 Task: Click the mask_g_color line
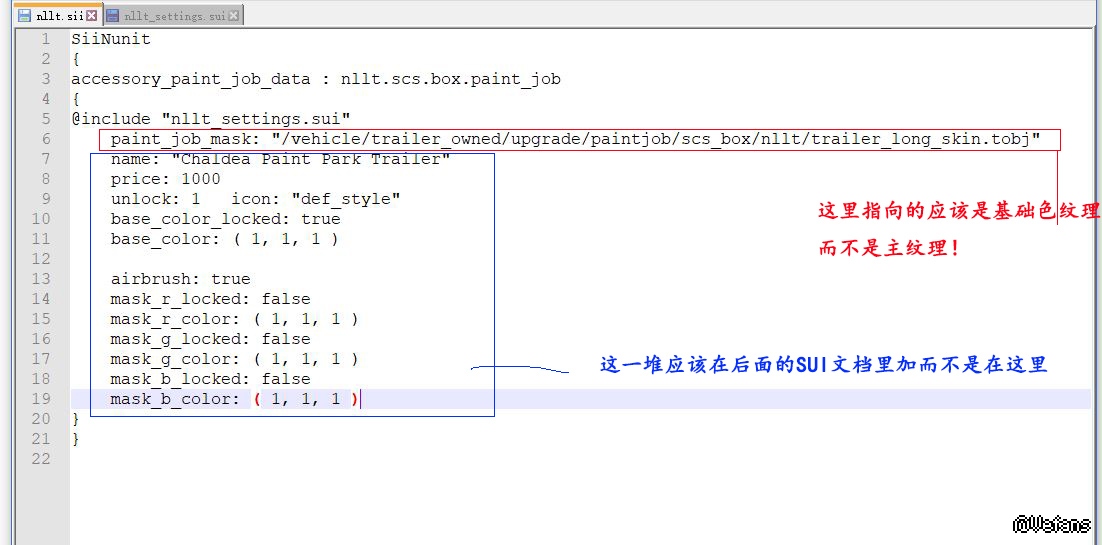[x=234, y=359]
